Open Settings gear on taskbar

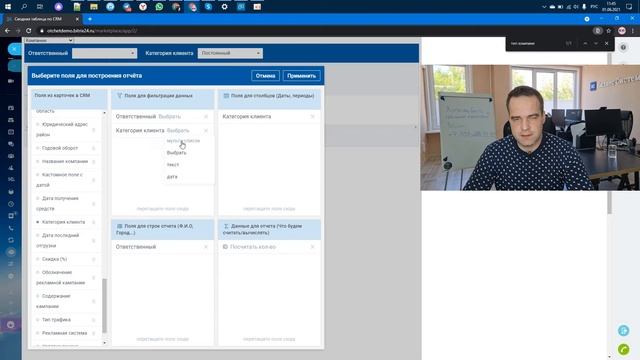(x=224, y=7)
